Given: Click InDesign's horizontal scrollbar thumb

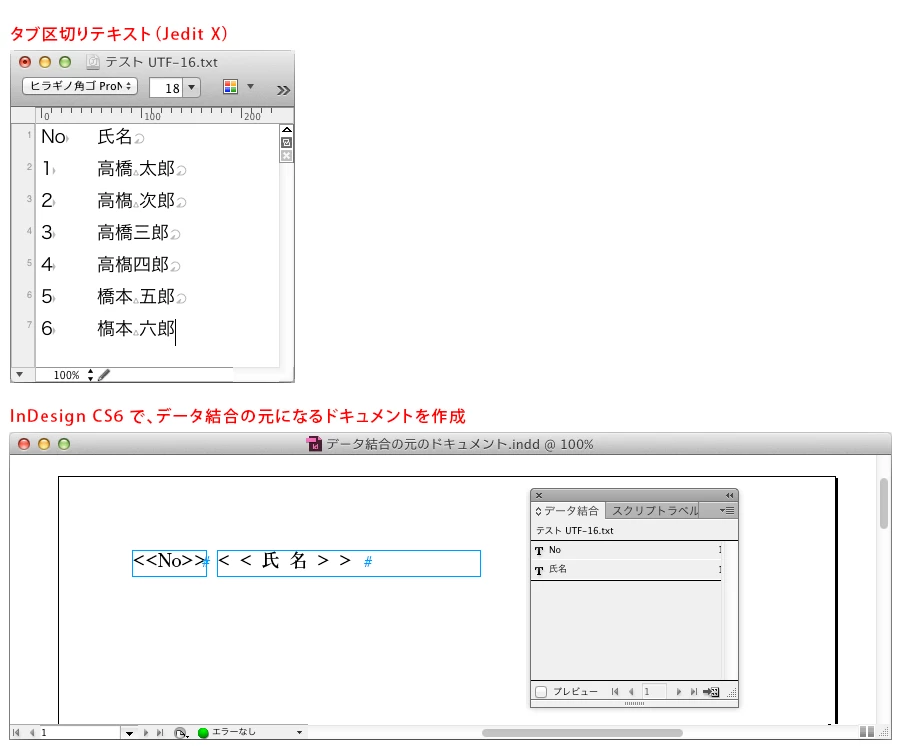Looking at the screenshot, I should (582, 733).
